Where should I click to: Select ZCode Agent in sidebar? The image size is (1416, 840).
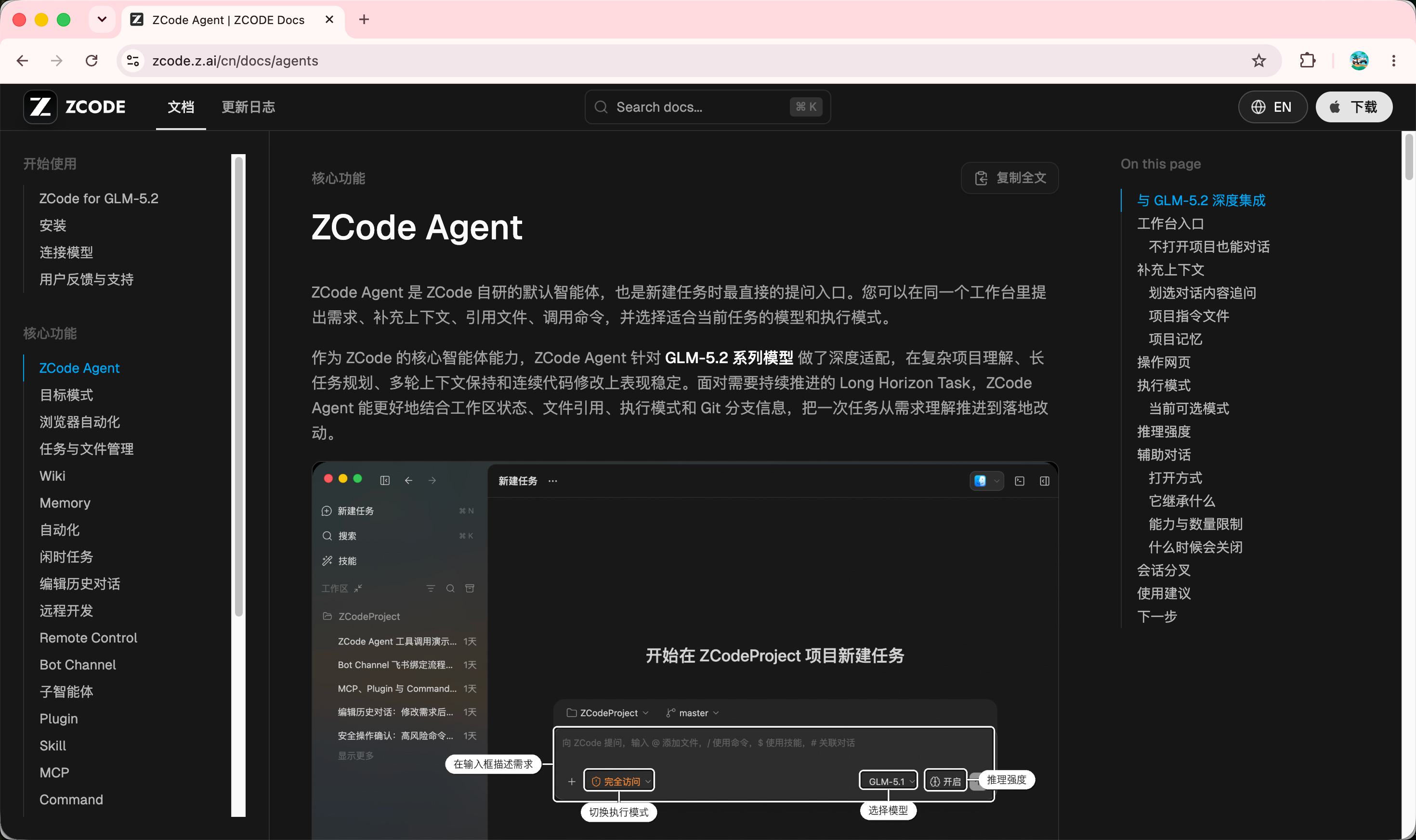pos(79,368)
